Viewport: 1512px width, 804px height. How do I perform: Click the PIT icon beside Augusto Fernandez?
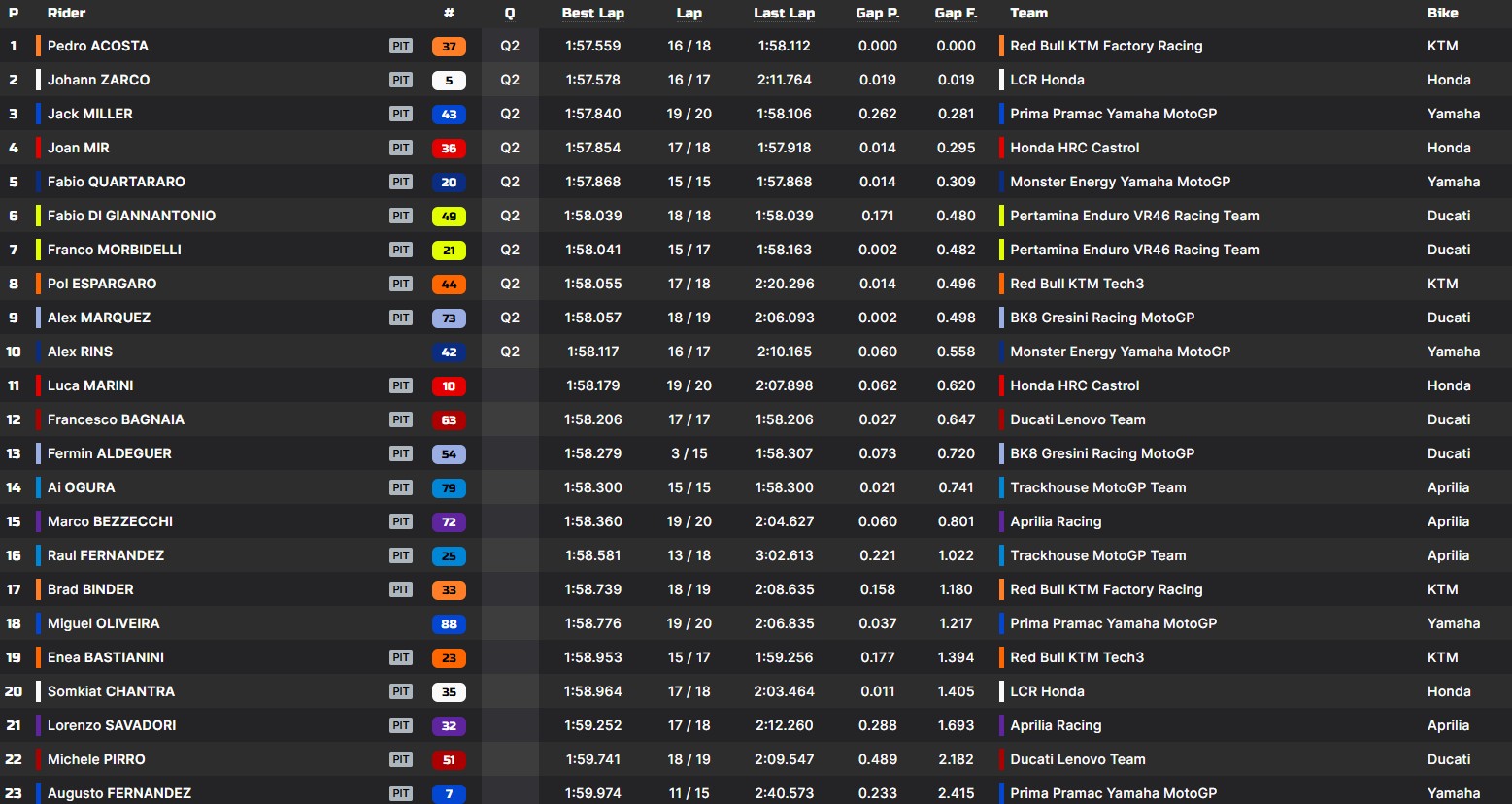(401, 793)
